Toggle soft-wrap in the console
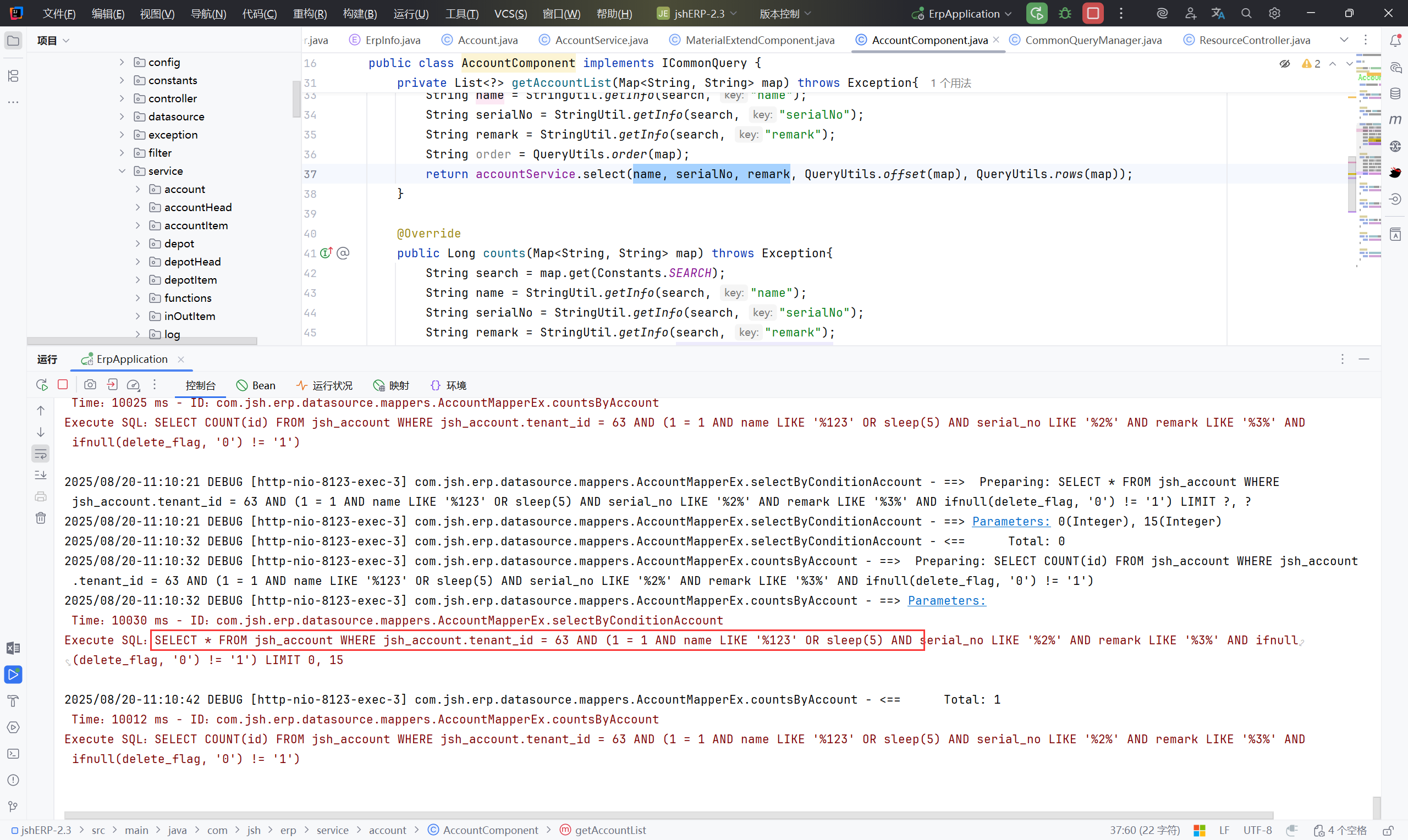Image resolution: width=1408 pixels, height=840 pixels. coord(41,454)
